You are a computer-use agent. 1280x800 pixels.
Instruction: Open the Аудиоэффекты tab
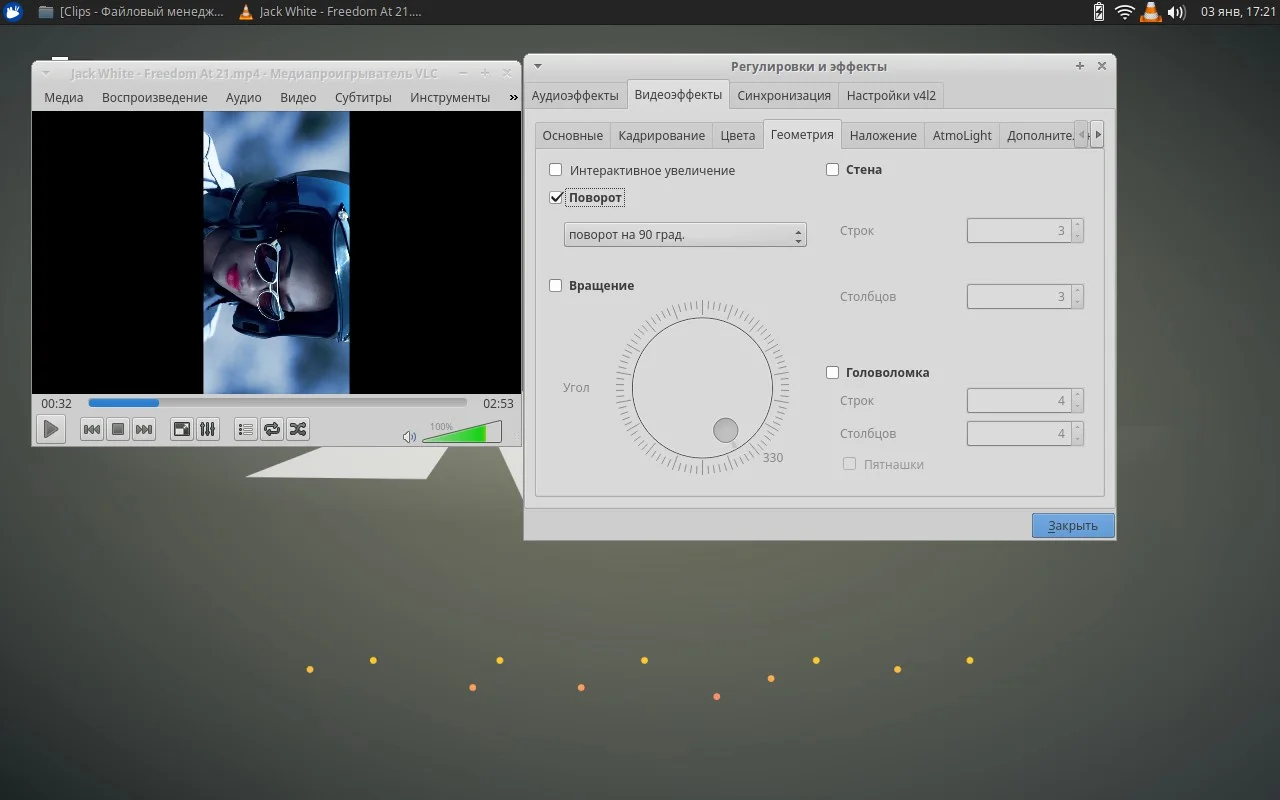[575, 96]
